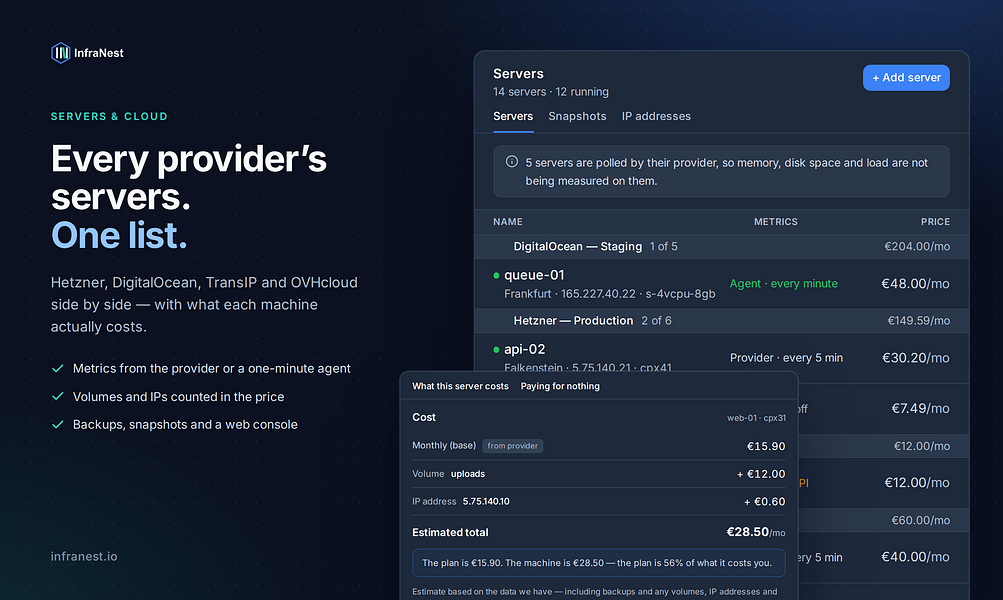The width and height of the screenshot is (1003, 600).
Task: Click the €48.00/mo price for queue-01
Action: (915, 283)
